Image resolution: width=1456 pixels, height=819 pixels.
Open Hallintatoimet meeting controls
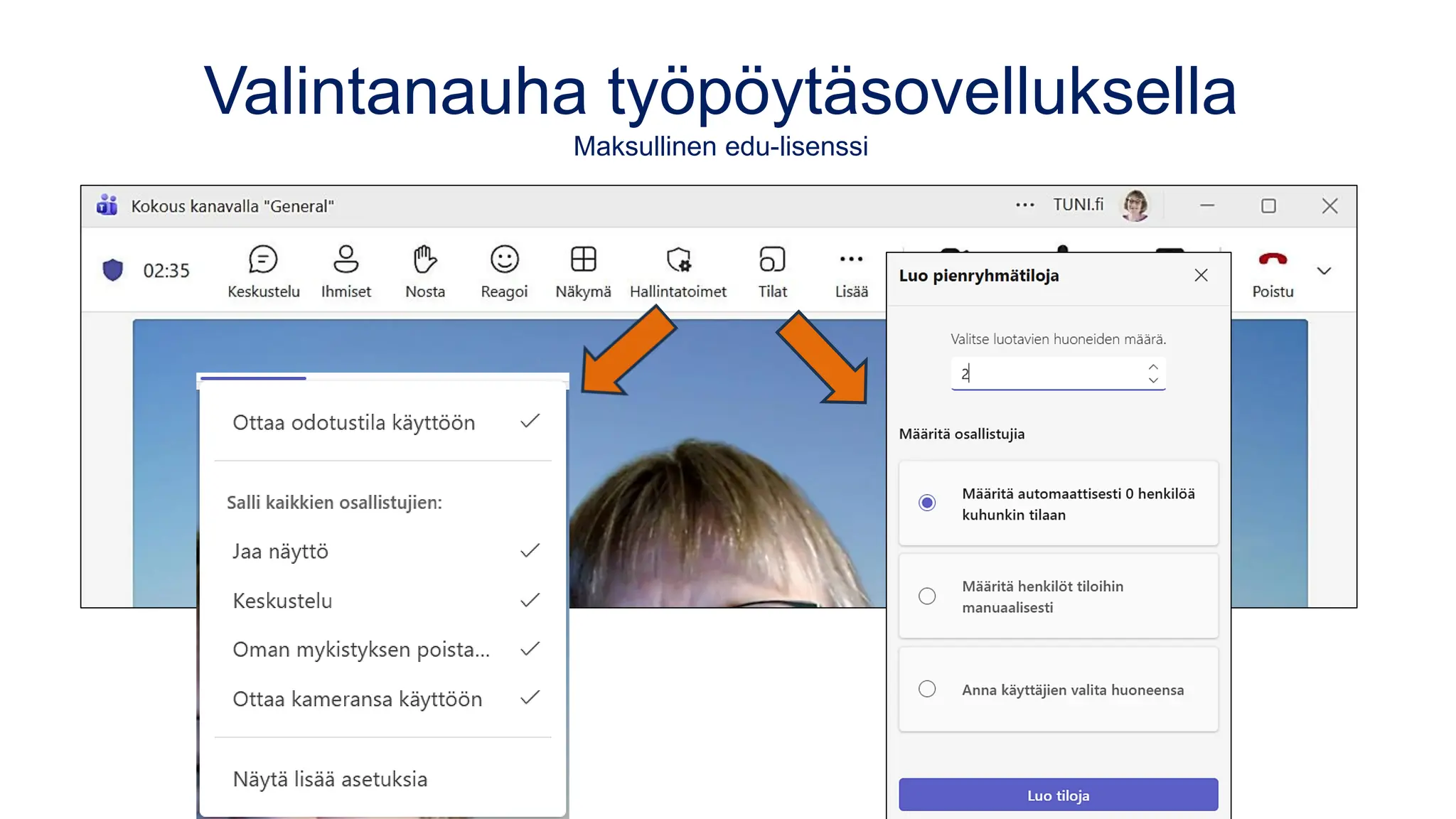[x=678, y=272]
